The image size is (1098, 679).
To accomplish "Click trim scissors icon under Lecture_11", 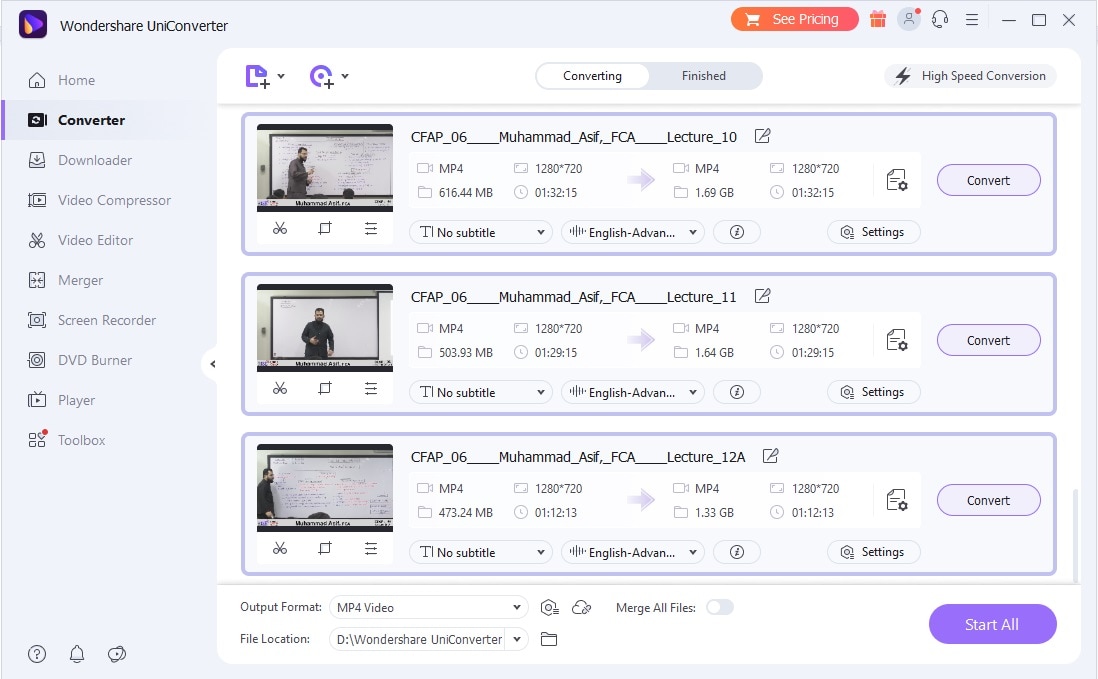I will pyautogui.click(x=280, y=388).
